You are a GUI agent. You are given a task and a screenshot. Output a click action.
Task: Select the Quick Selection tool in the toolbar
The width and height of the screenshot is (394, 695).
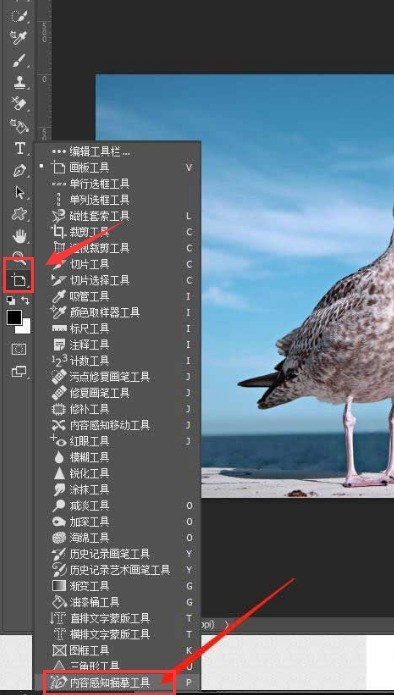pos(19,16)
